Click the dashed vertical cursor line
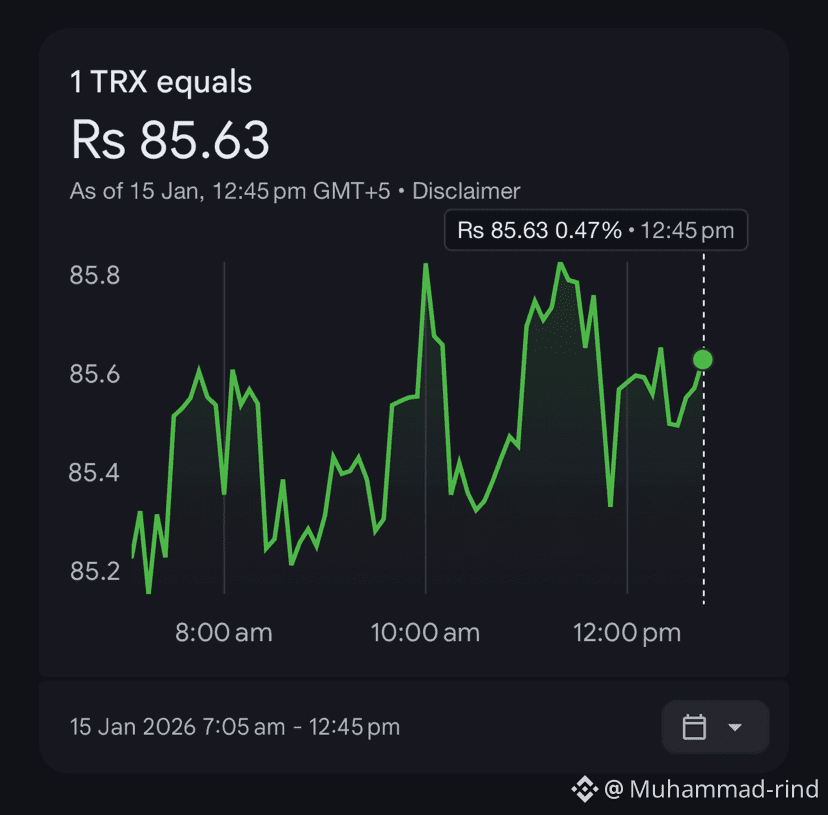The image size is (828, 815). point(703,480)
